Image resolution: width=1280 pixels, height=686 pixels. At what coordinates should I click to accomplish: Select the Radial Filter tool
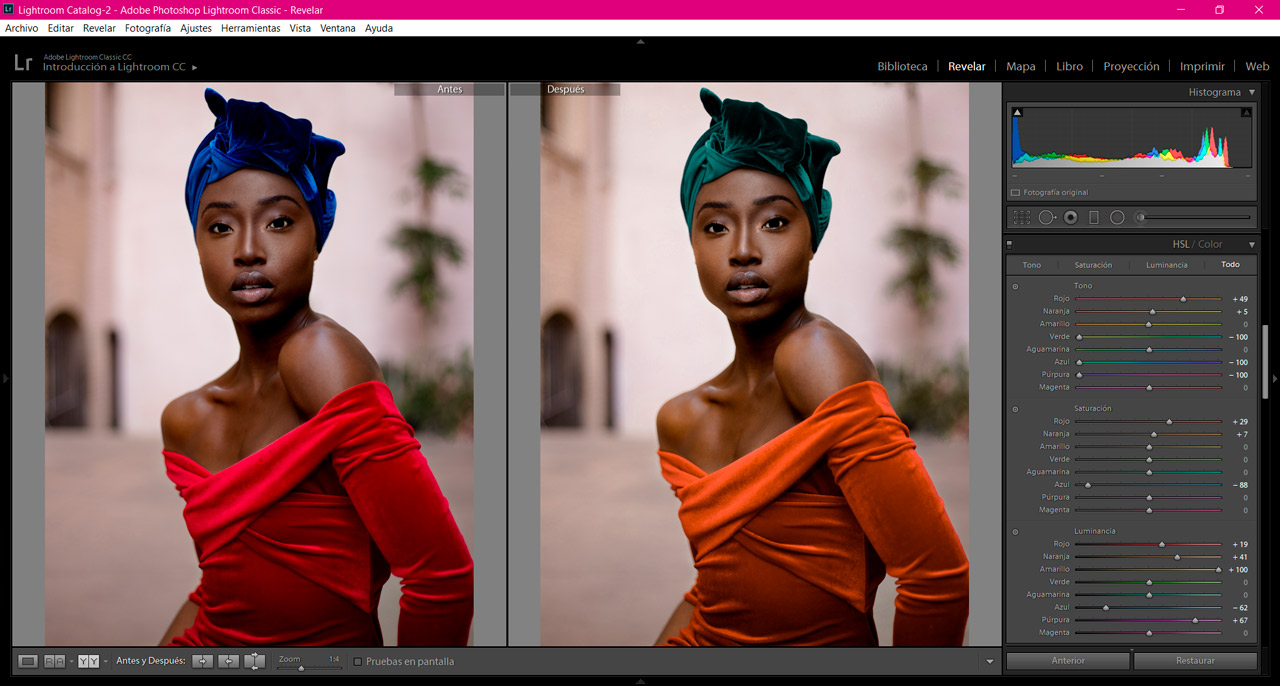[1117, 216]
